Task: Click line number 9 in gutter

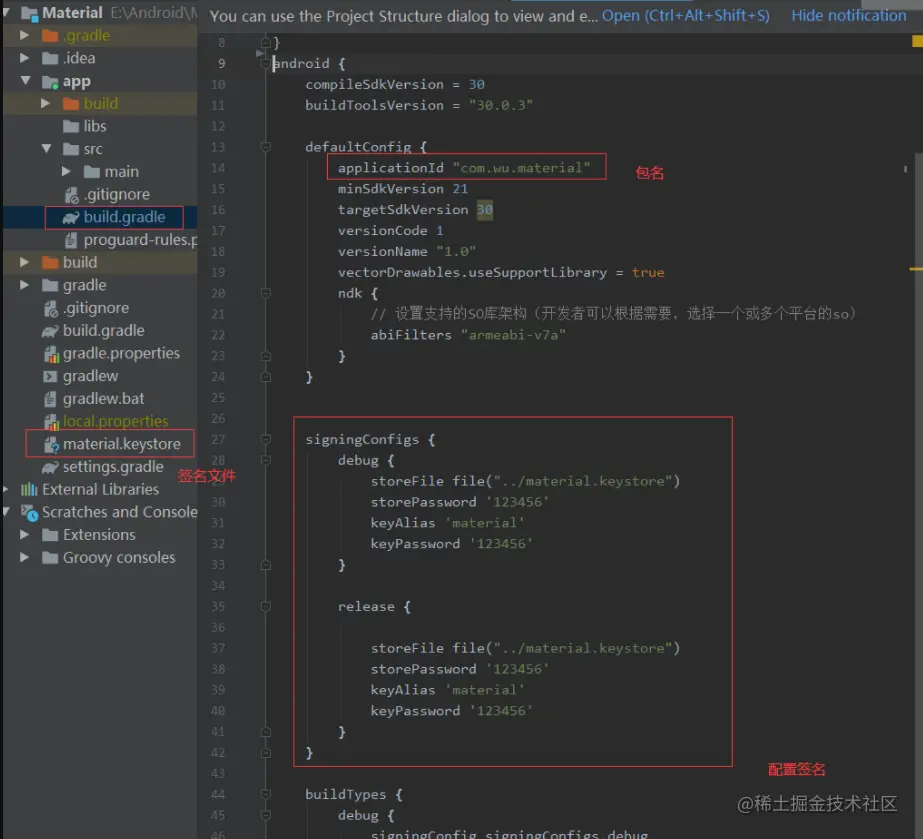Action: [221, 64]
